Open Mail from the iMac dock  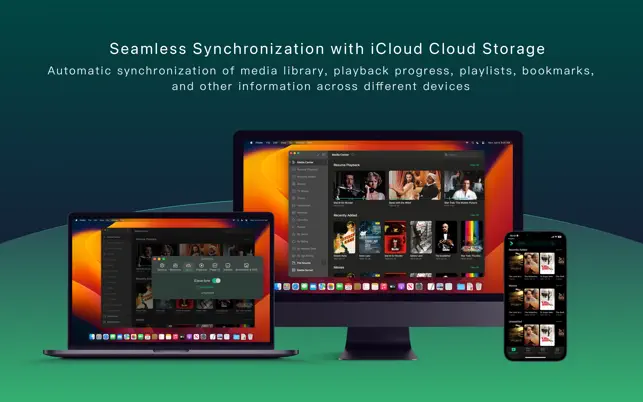(313, 286)
